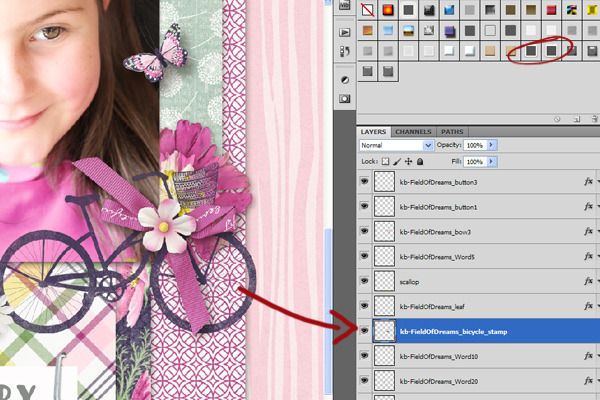The image size is (600, 400).
Task: Apply the blue glass style swatch
Action: (449, 10)
